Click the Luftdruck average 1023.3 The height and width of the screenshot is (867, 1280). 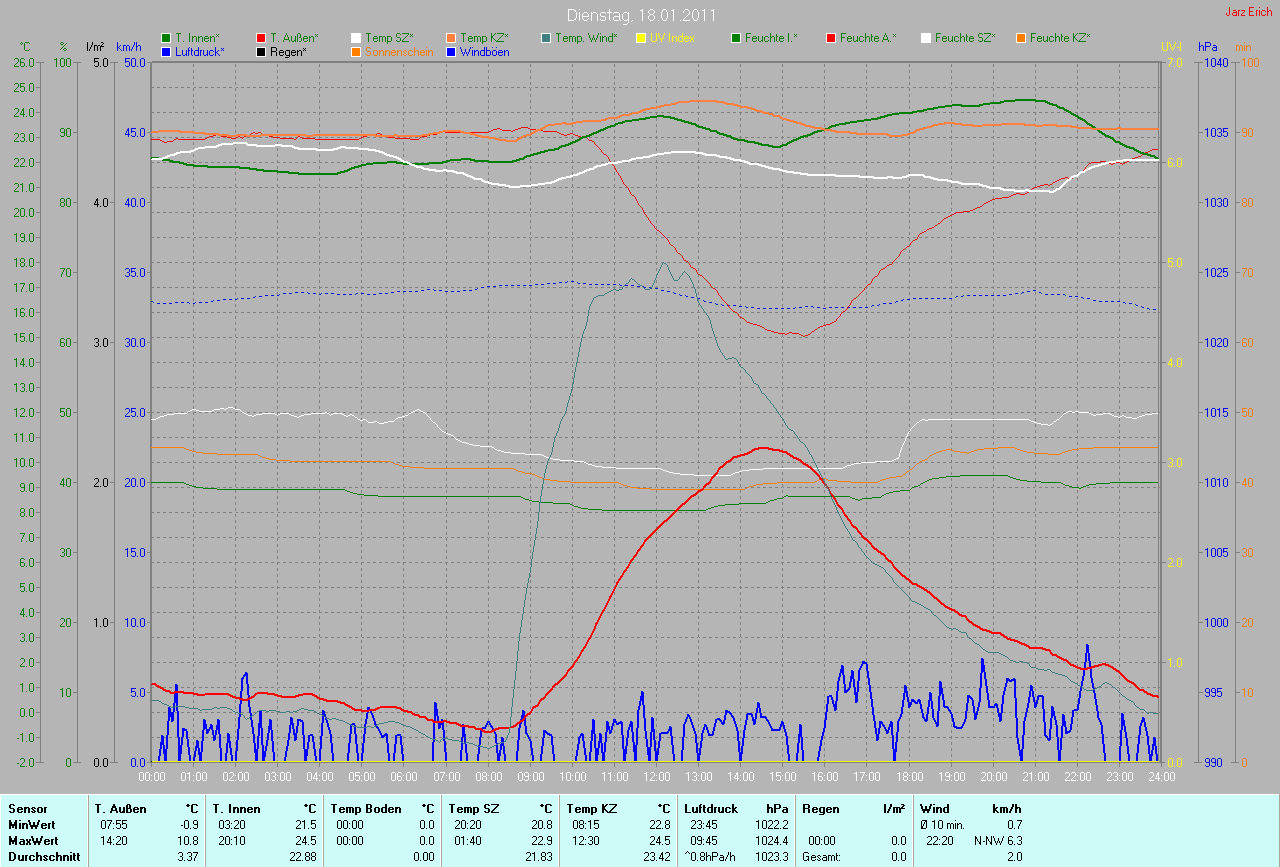774,857
